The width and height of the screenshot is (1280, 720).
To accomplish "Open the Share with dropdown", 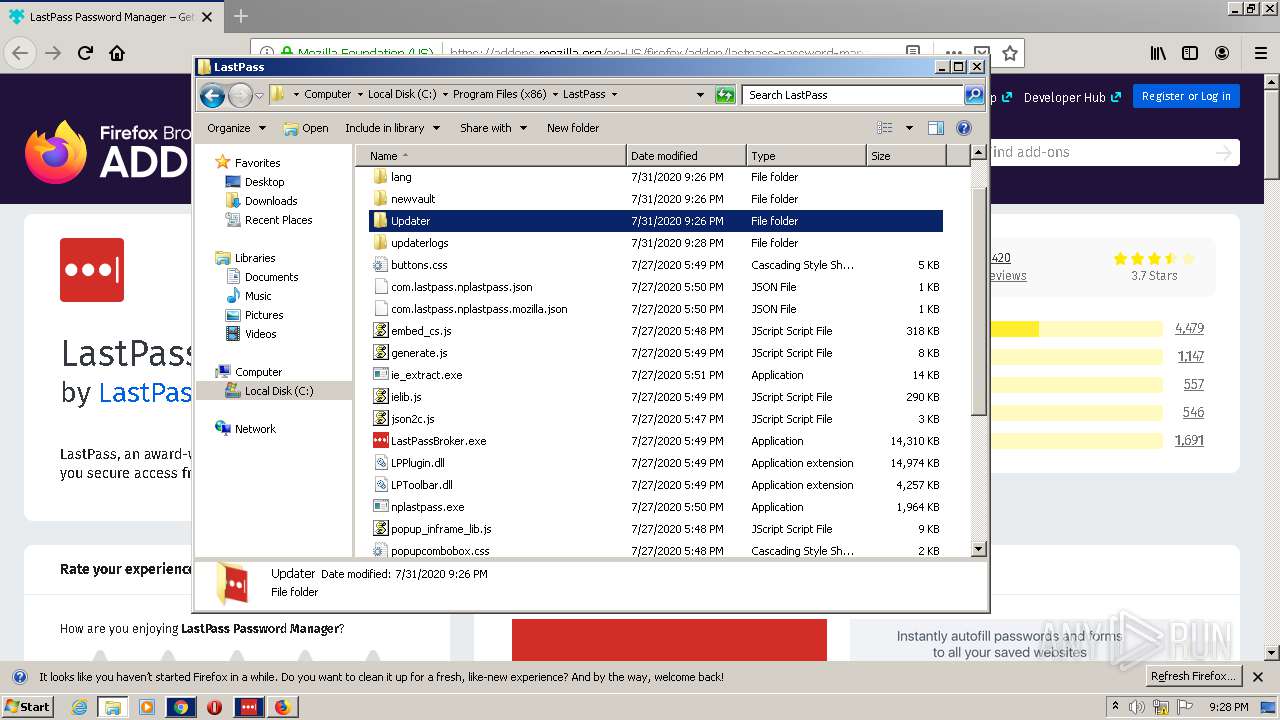I will [x=492, y=128].
